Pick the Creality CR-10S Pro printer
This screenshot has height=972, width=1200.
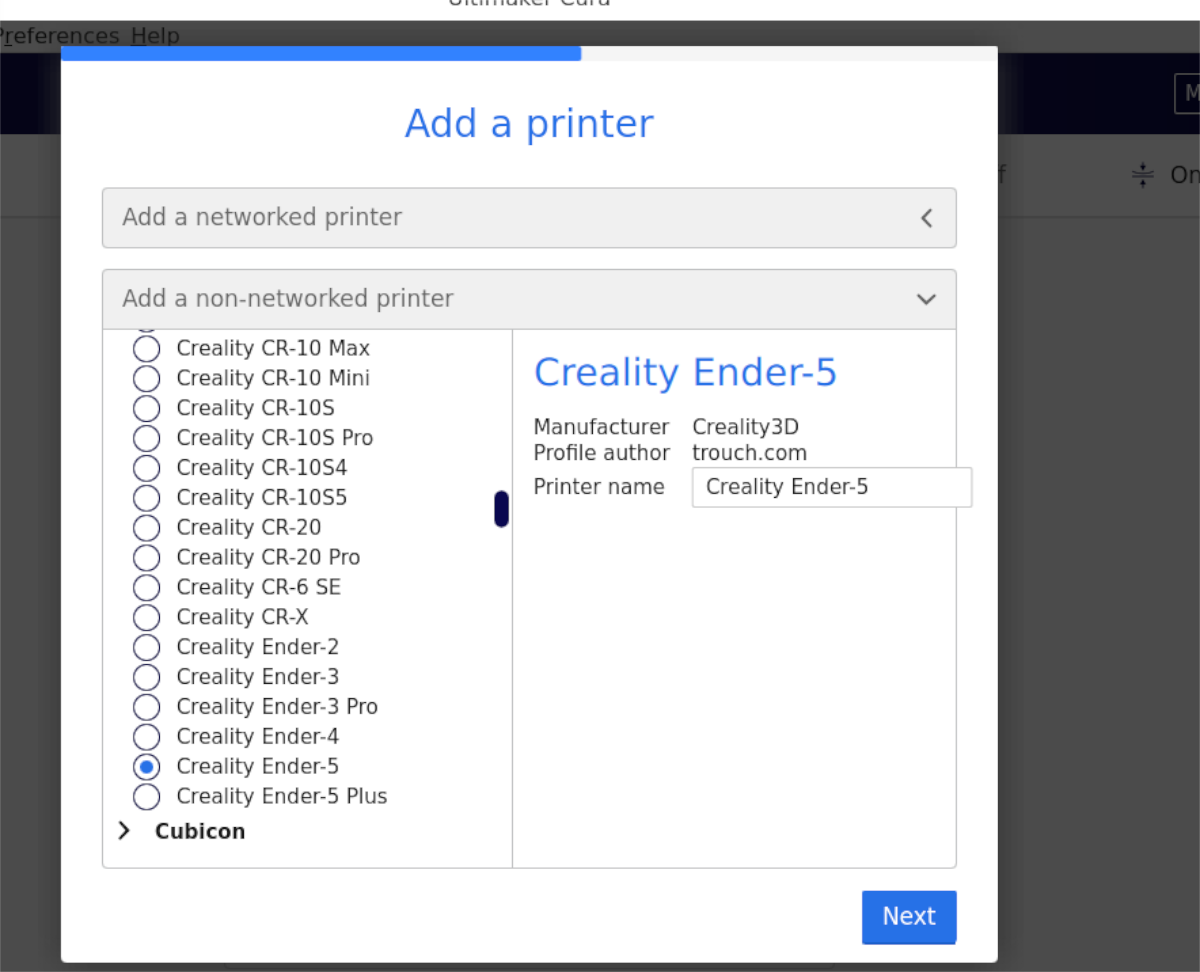coord(147,439)
